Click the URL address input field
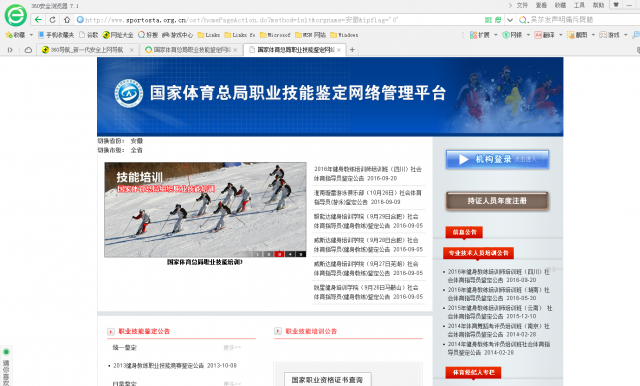The image size is (640, 386). [282, 20]
